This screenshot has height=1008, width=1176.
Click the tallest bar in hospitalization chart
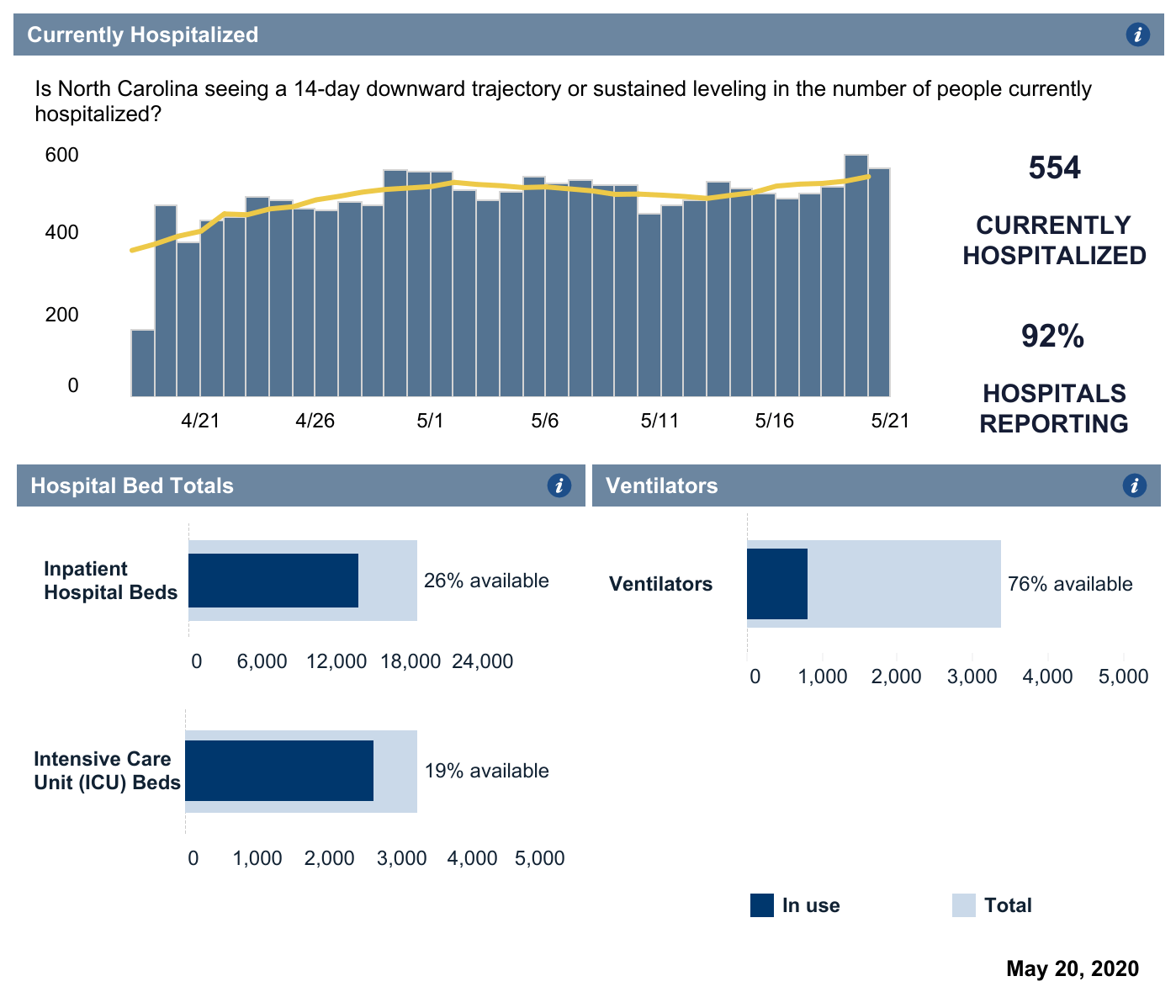pos(856,276)
